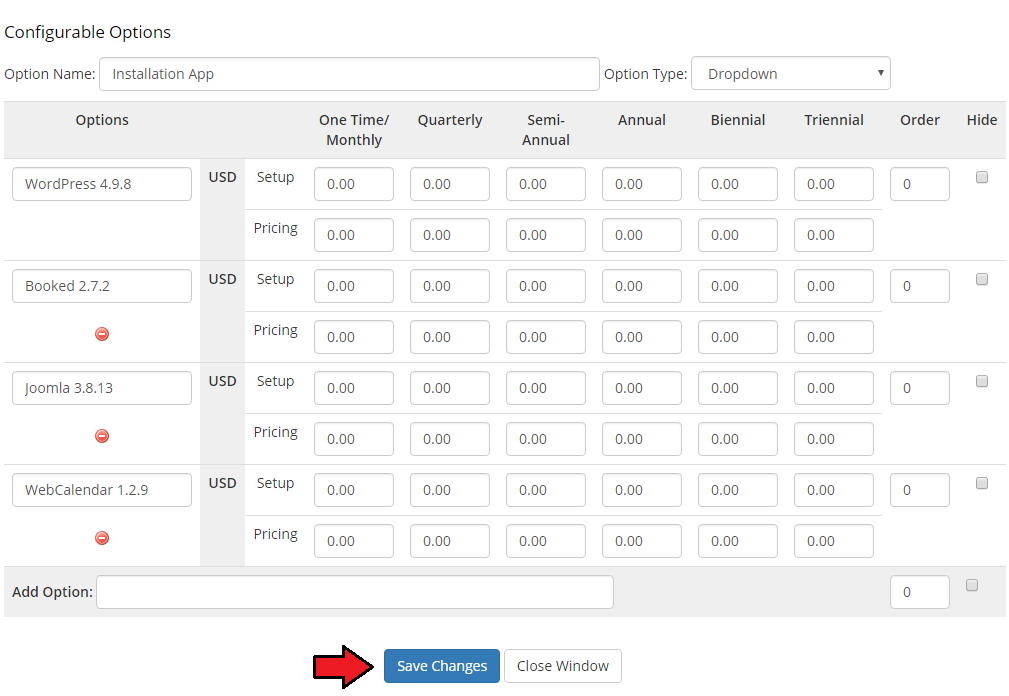Click the 'Triennial' column header
Viewport: 1009px width, 696px height.
click(834, 120)
